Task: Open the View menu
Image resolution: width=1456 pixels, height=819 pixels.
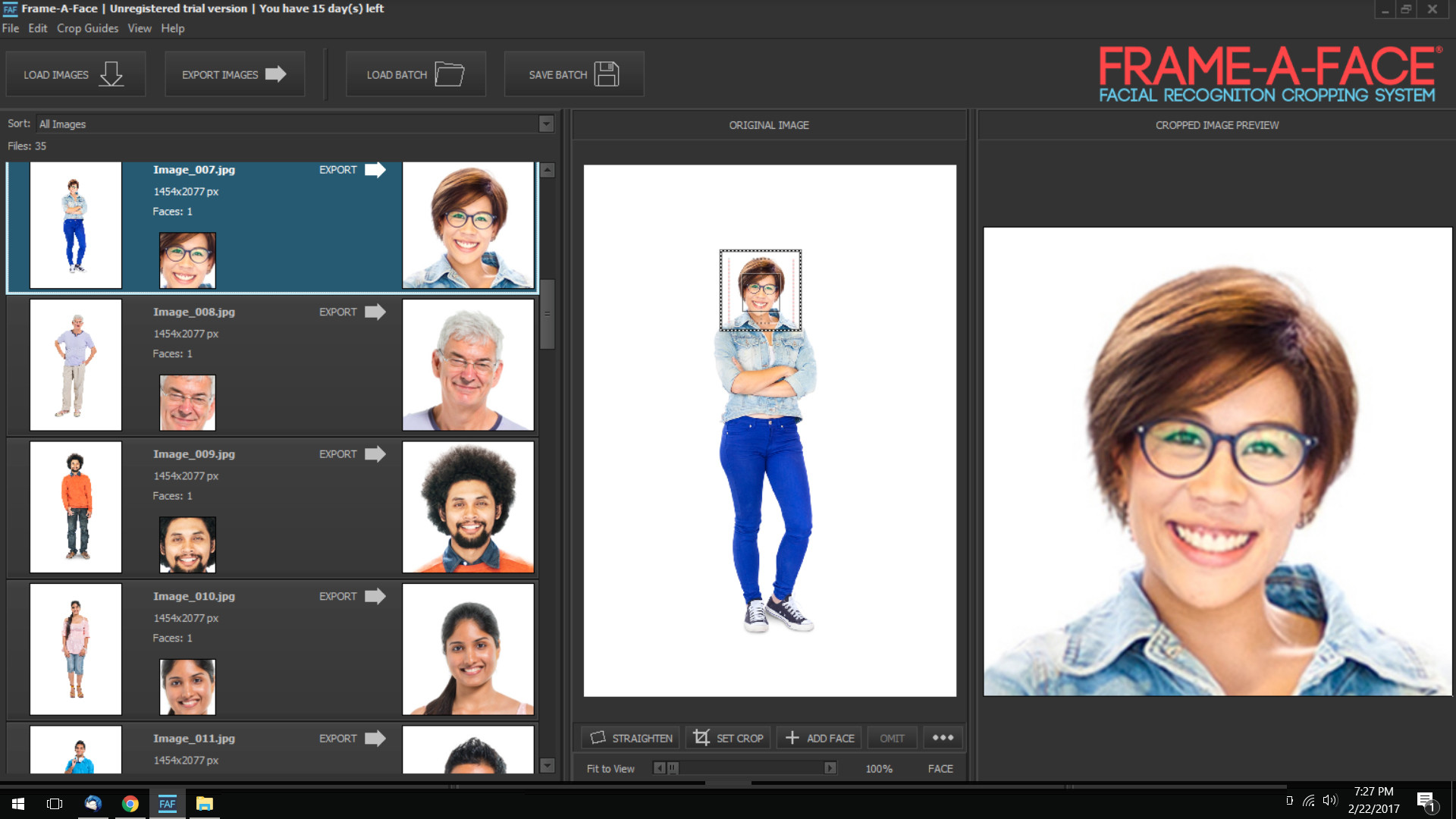Action: [140, 28]
